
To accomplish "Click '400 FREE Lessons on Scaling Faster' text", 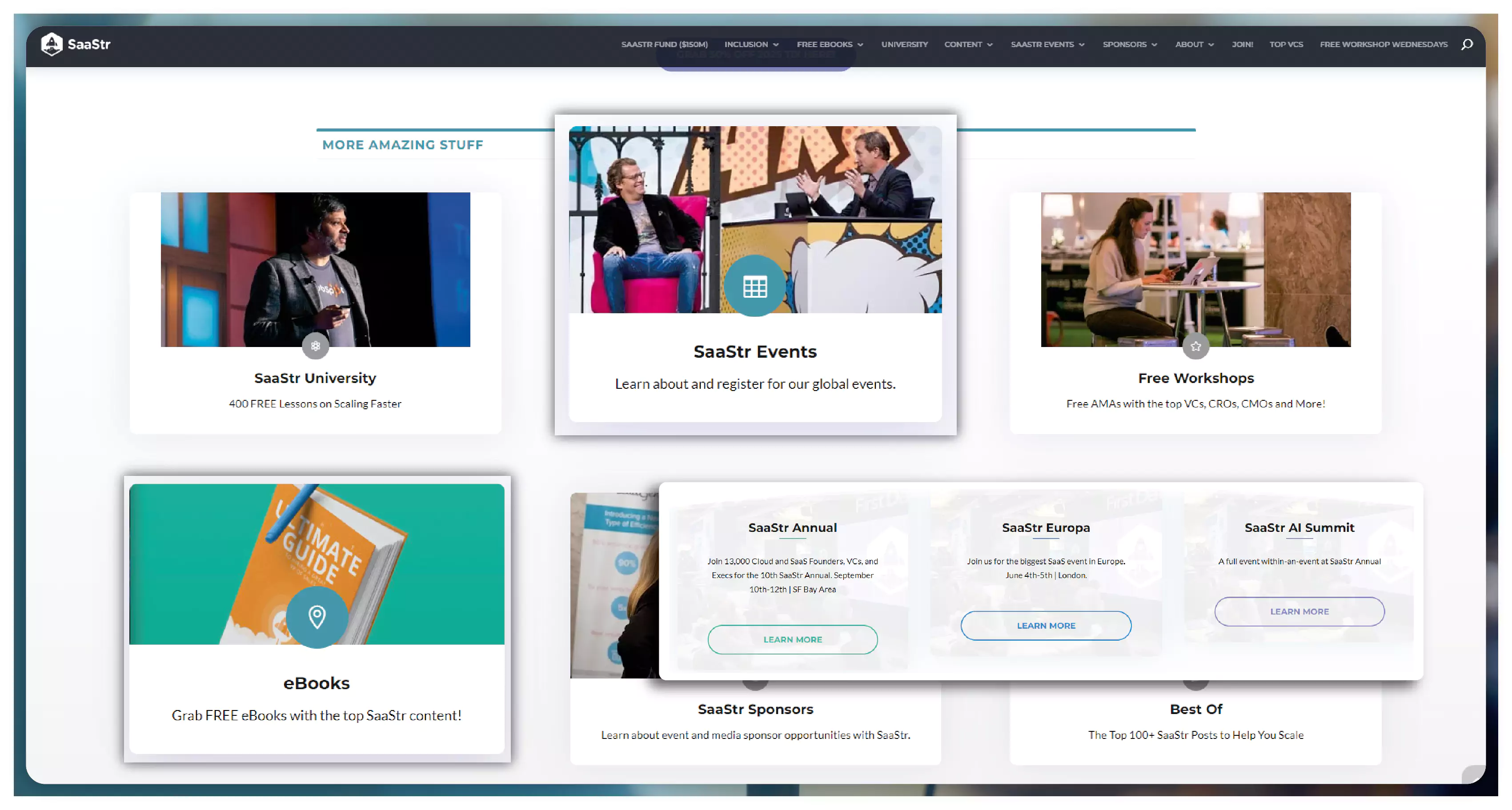I will click(x=315, y=403).
